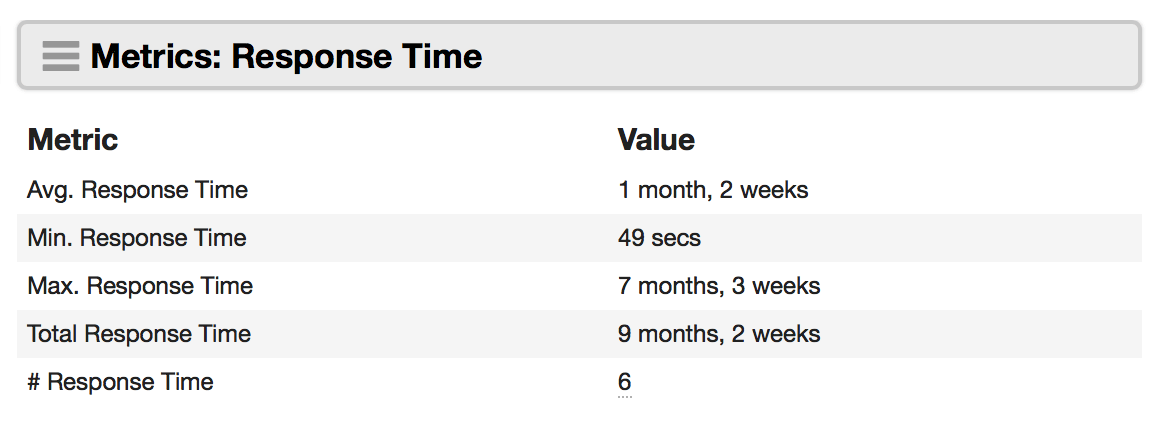This screenshot has width=1160, height=424.
Task: Click the word weeks in Avg. value
Action: click(775, 190)
